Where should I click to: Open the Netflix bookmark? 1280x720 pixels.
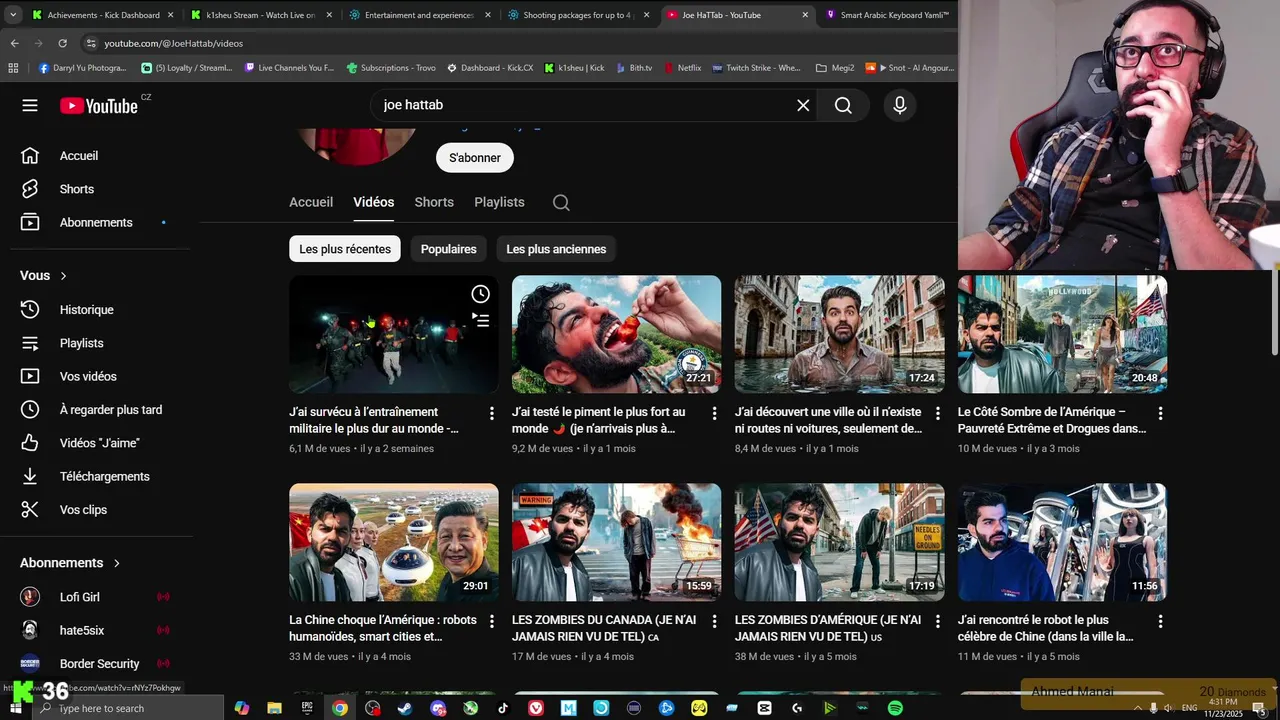pos(682,68)
